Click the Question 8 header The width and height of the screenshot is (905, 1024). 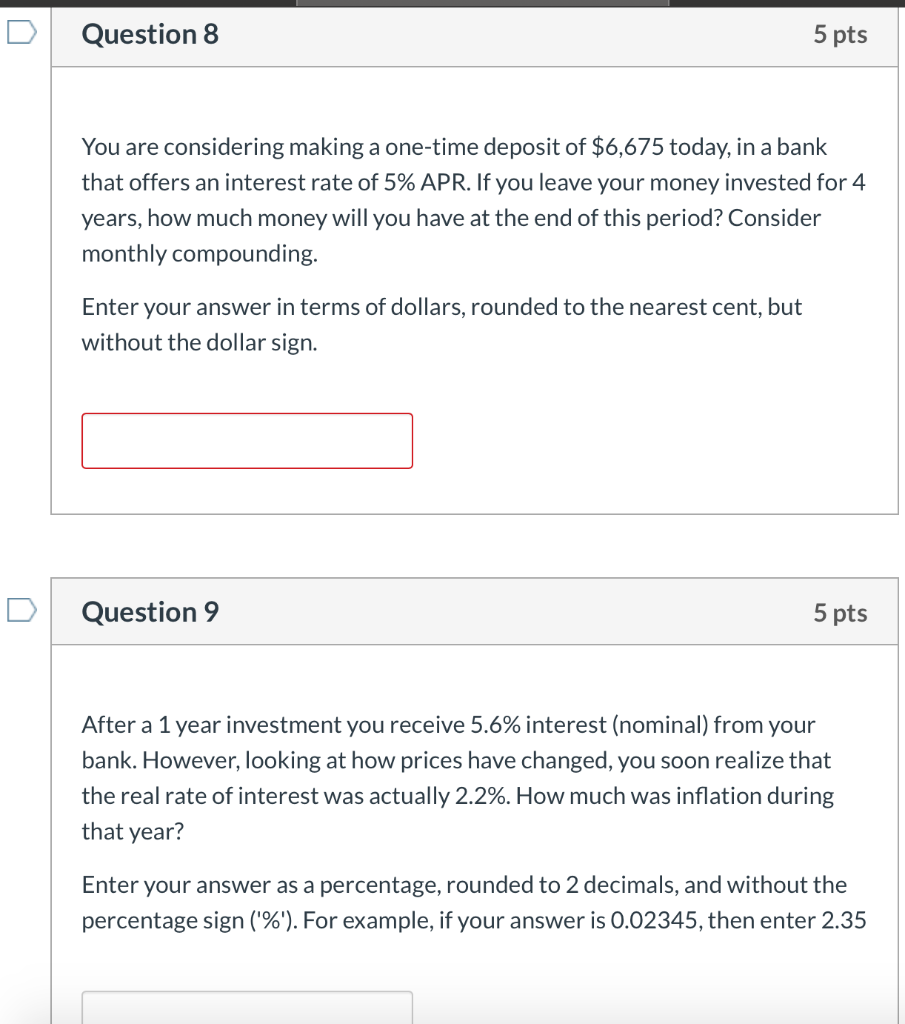(150, 34)
